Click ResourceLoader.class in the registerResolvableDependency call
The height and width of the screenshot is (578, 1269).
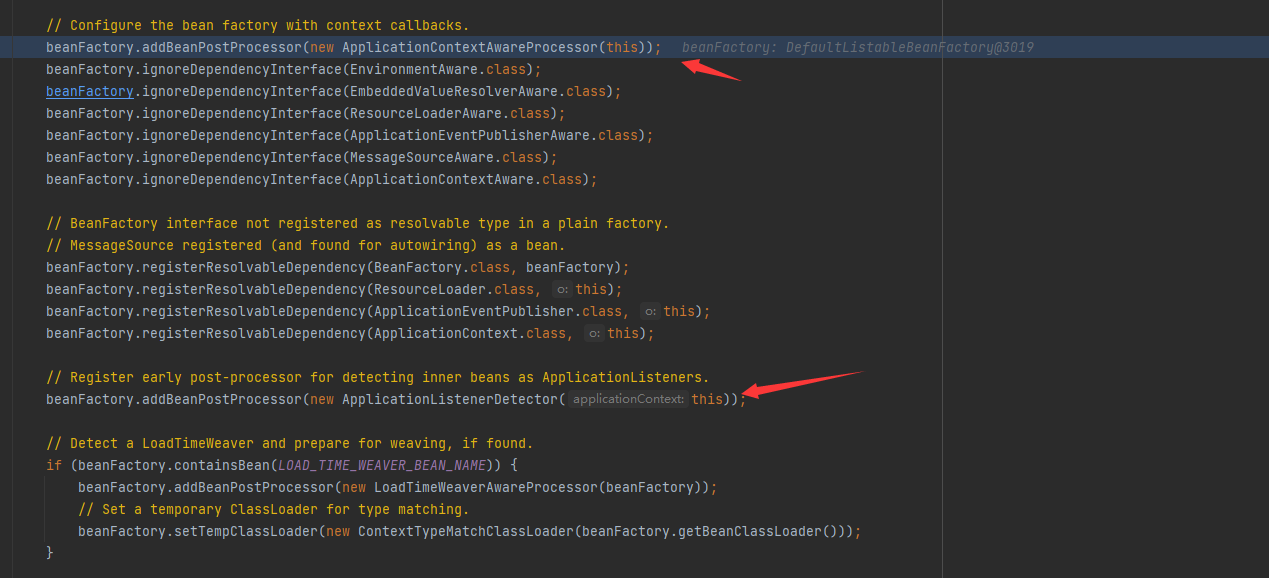click(x=454, y=289)
